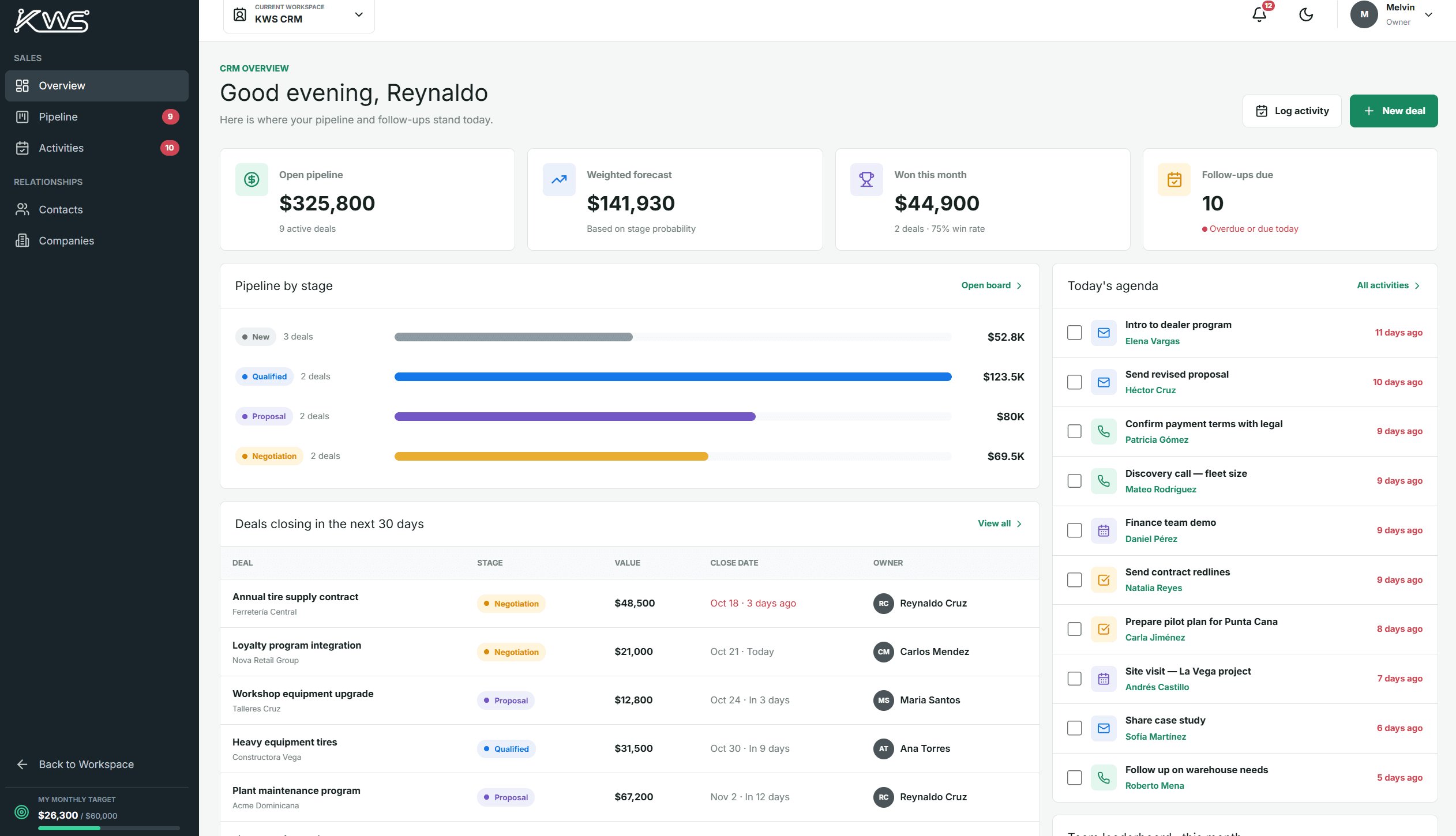Expand the KWS CRM workspace dropdown
Screen dimensions: 1456x836
coord(299,14)
